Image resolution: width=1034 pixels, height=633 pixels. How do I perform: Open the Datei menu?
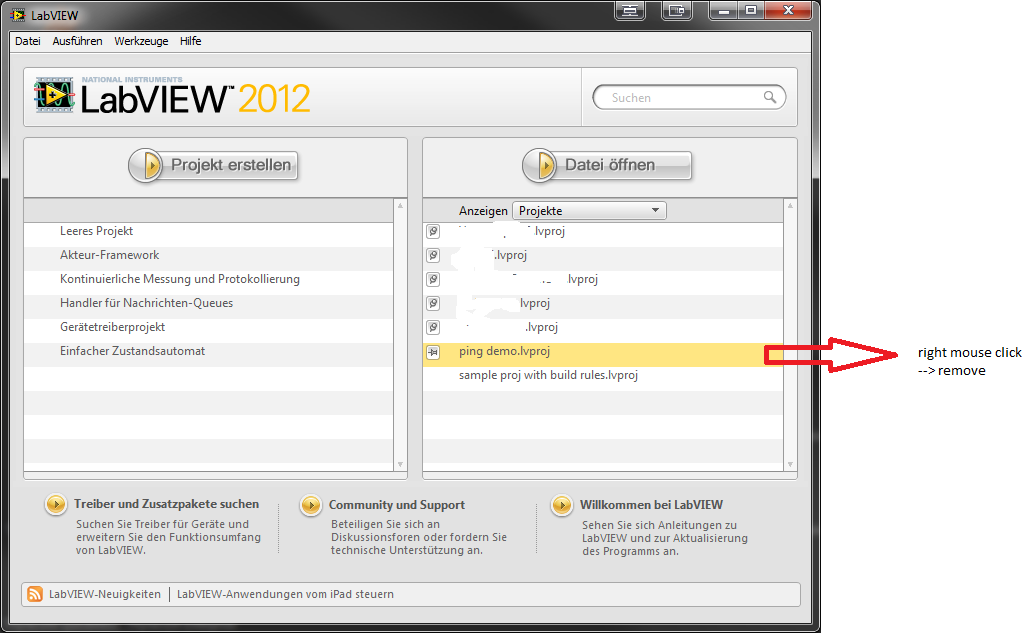click(x=28, y=41)
